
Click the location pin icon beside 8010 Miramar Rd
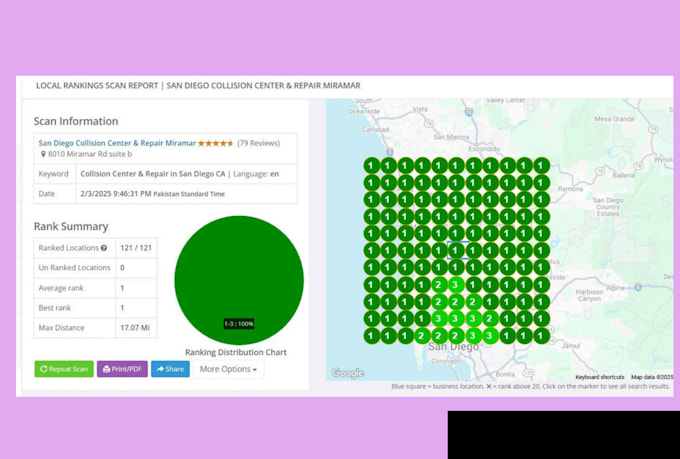coord(43,154)
